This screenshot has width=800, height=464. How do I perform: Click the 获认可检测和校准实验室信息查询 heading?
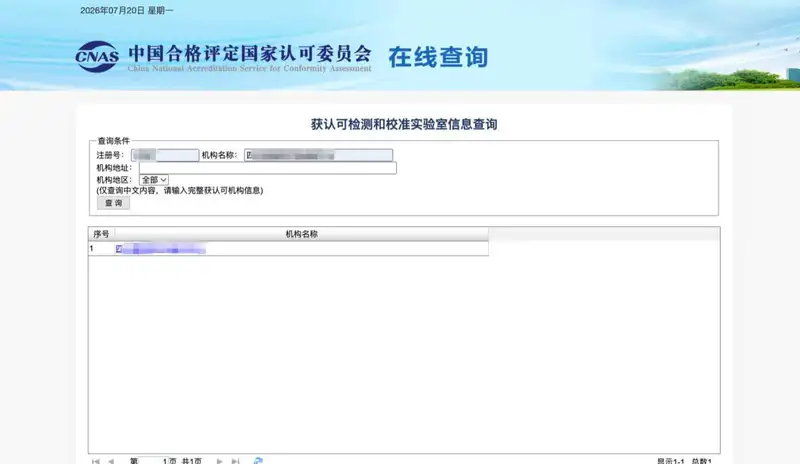click(404, 124)
